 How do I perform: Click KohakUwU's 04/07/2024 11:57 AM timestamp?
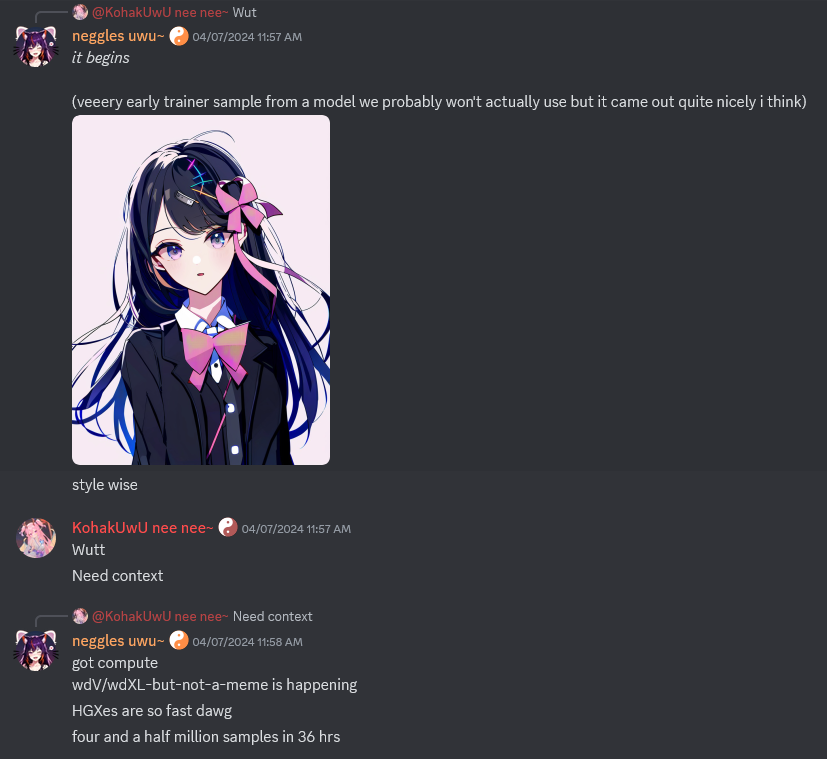[x=296, y=529]
